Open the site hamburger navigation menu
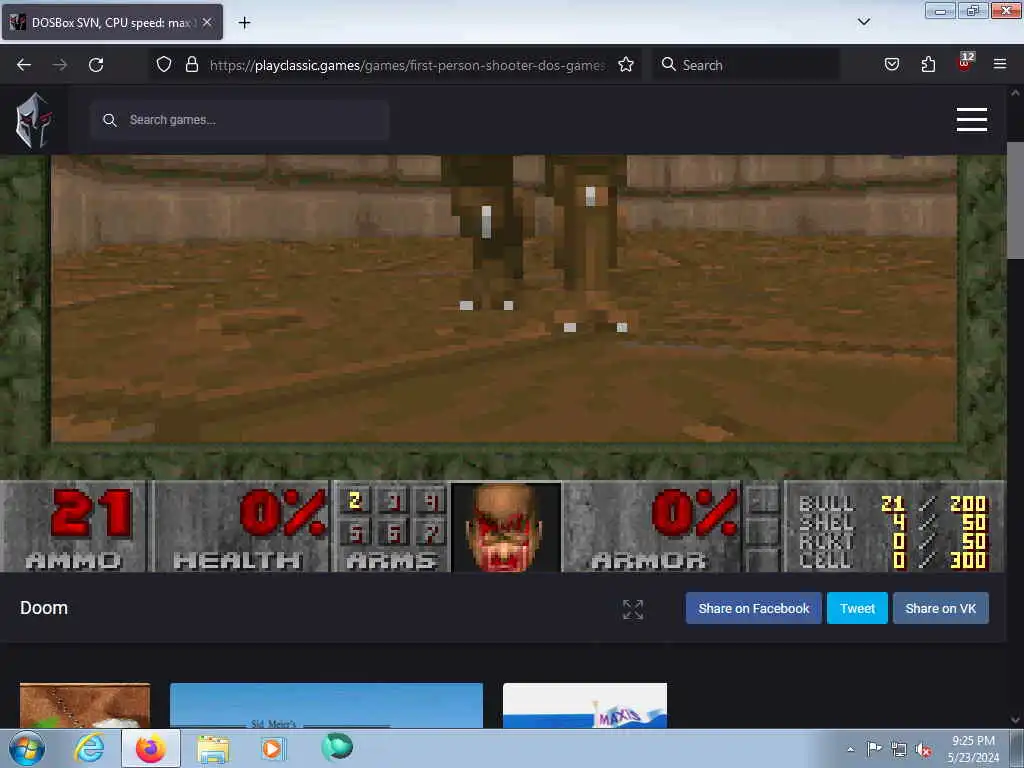Viewport: 1024px width, 768px height. click(971, 120)
